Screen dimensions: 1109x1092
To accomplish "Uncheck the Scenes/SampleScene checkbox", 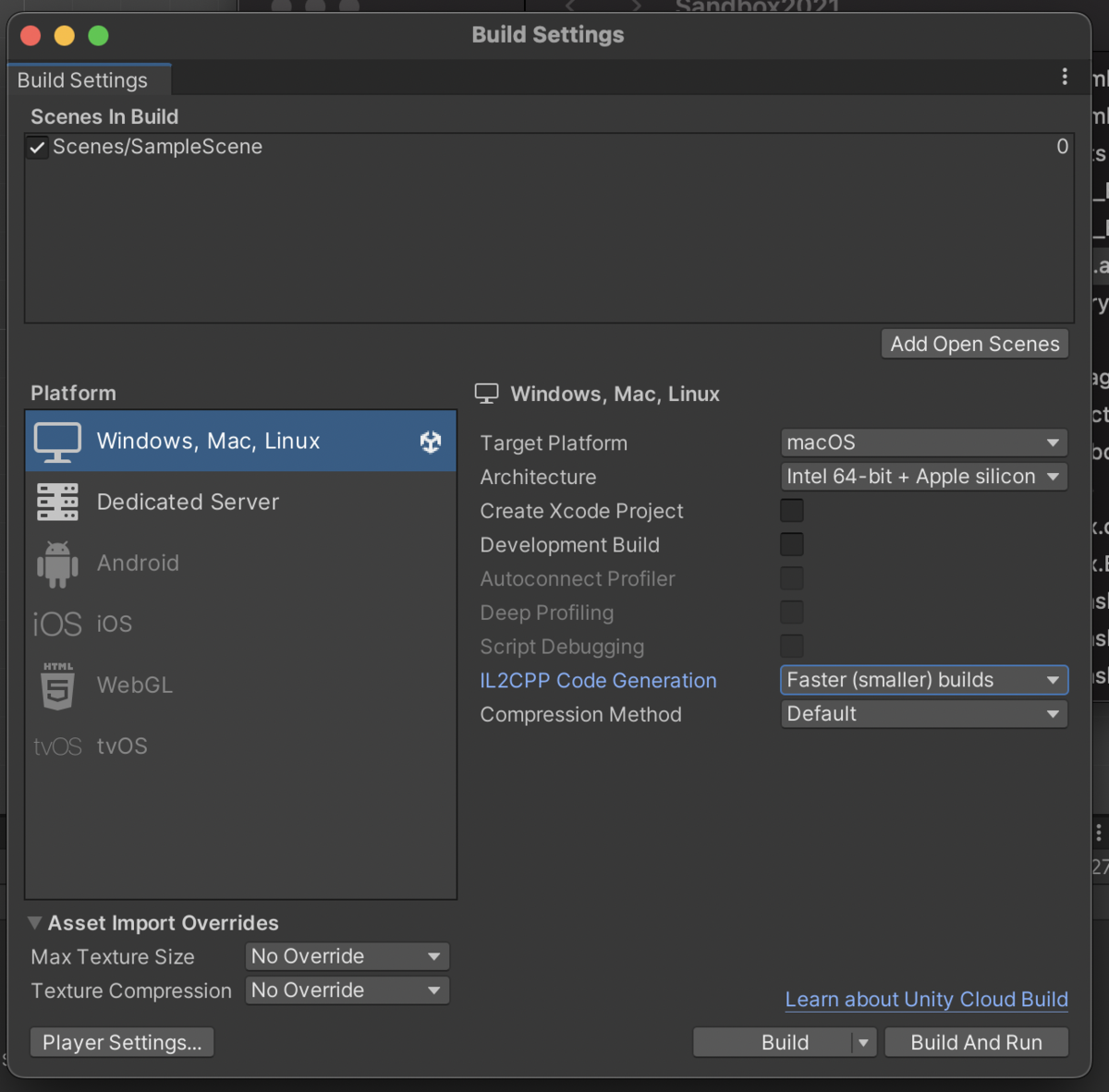I will tap(36, 147).
